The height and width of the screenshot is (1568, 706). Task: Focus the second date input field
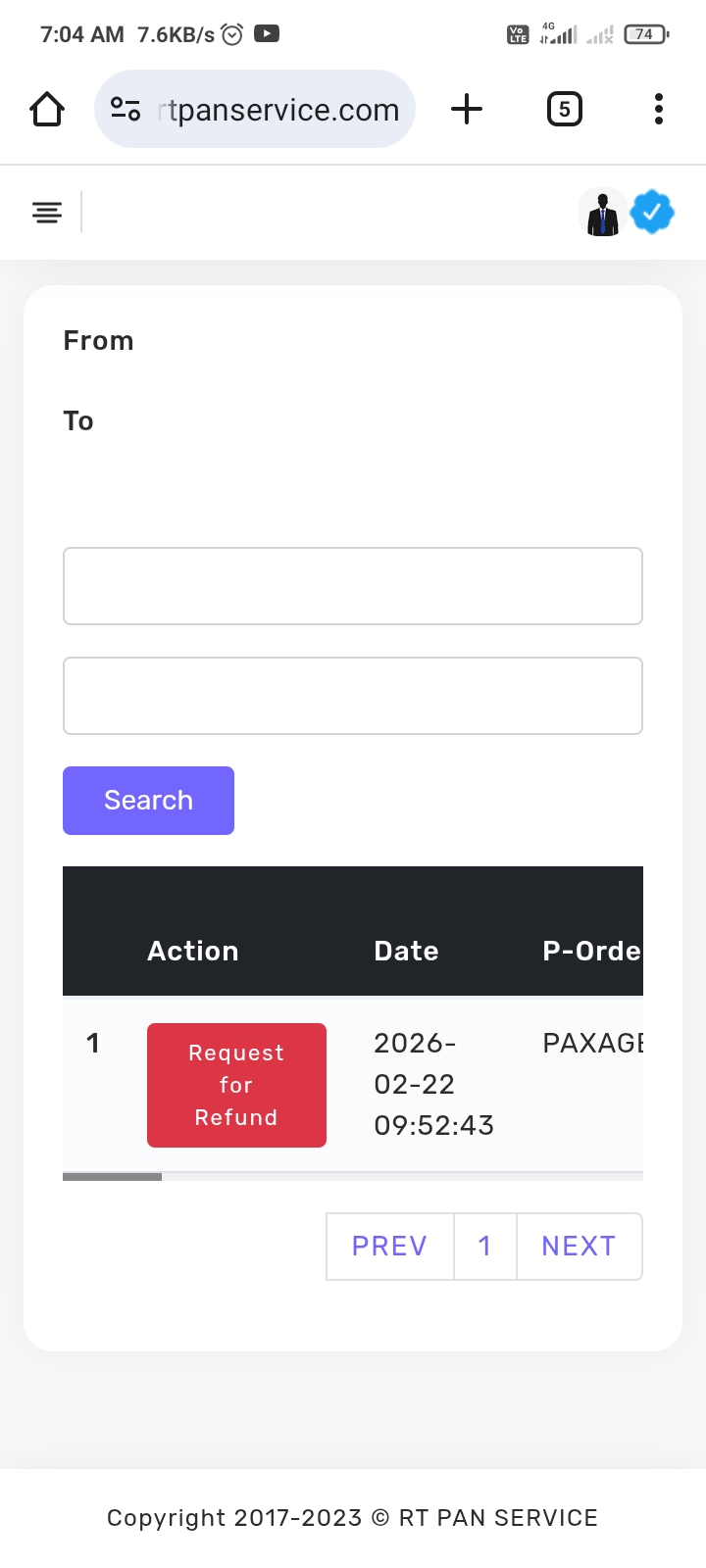coord(353,696)
